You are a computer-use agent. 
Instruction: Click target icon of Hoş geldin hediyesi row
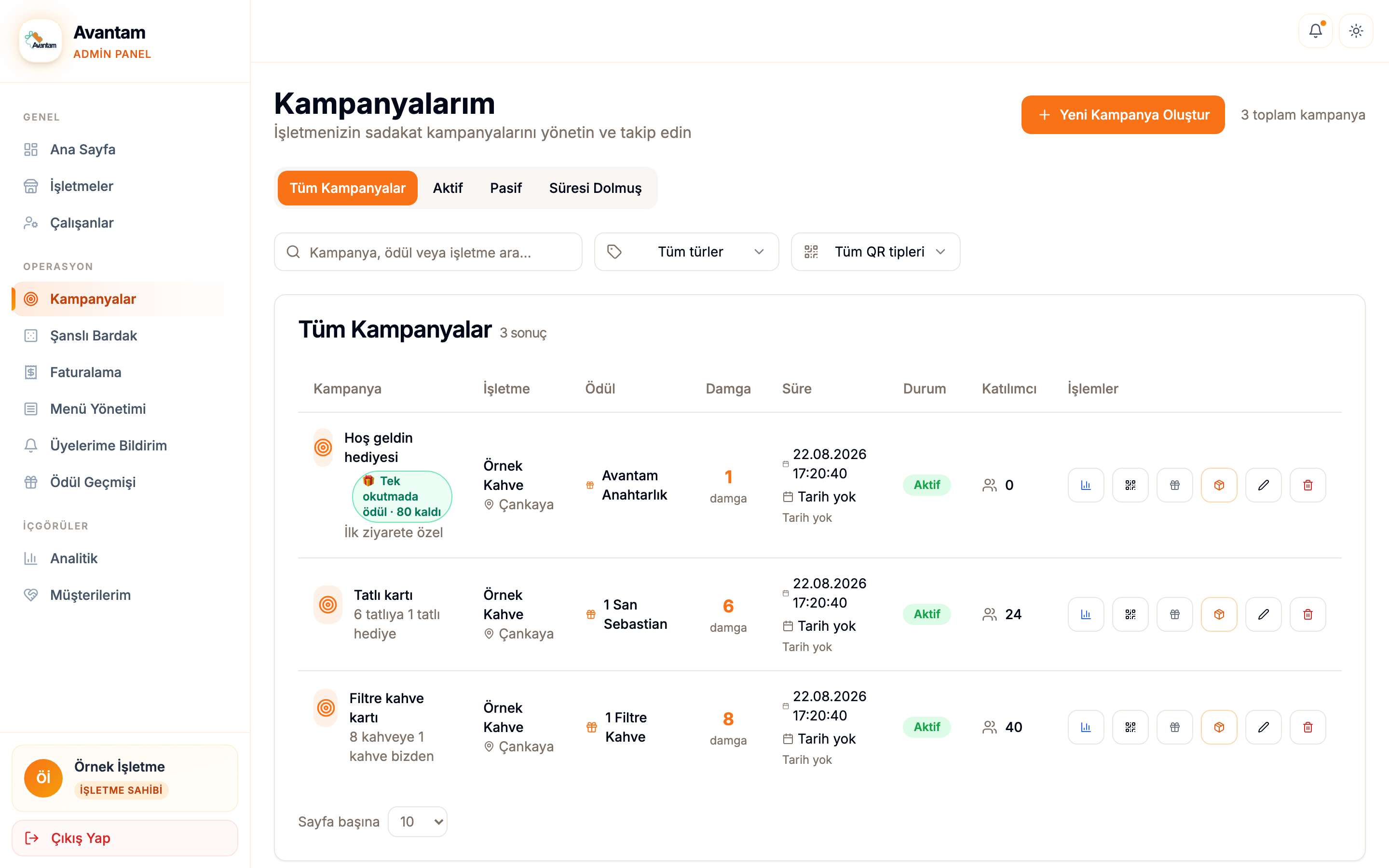pos(323,447)
